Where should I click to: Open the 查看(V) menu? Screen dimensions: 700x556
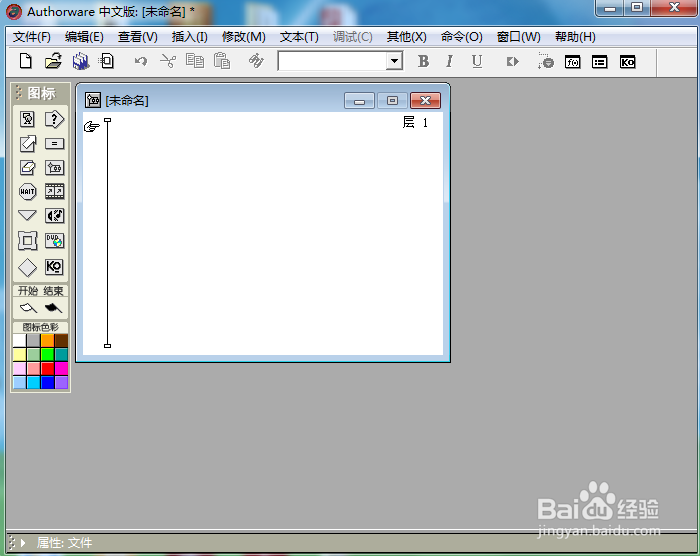point(138,37)
